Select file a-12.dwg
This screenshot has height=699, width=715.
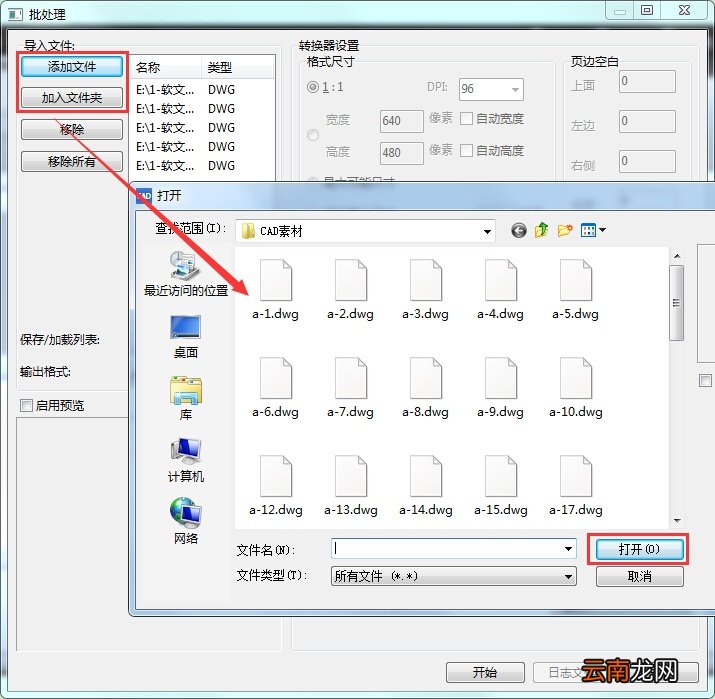(275, 486)
